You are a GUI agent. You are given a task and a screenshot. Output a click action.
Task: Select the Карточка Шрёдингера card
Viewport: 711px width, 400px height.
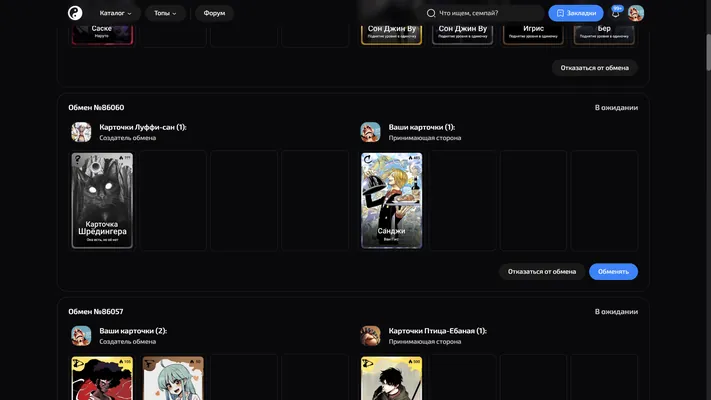pyautogui.click(x=102, y=200)
